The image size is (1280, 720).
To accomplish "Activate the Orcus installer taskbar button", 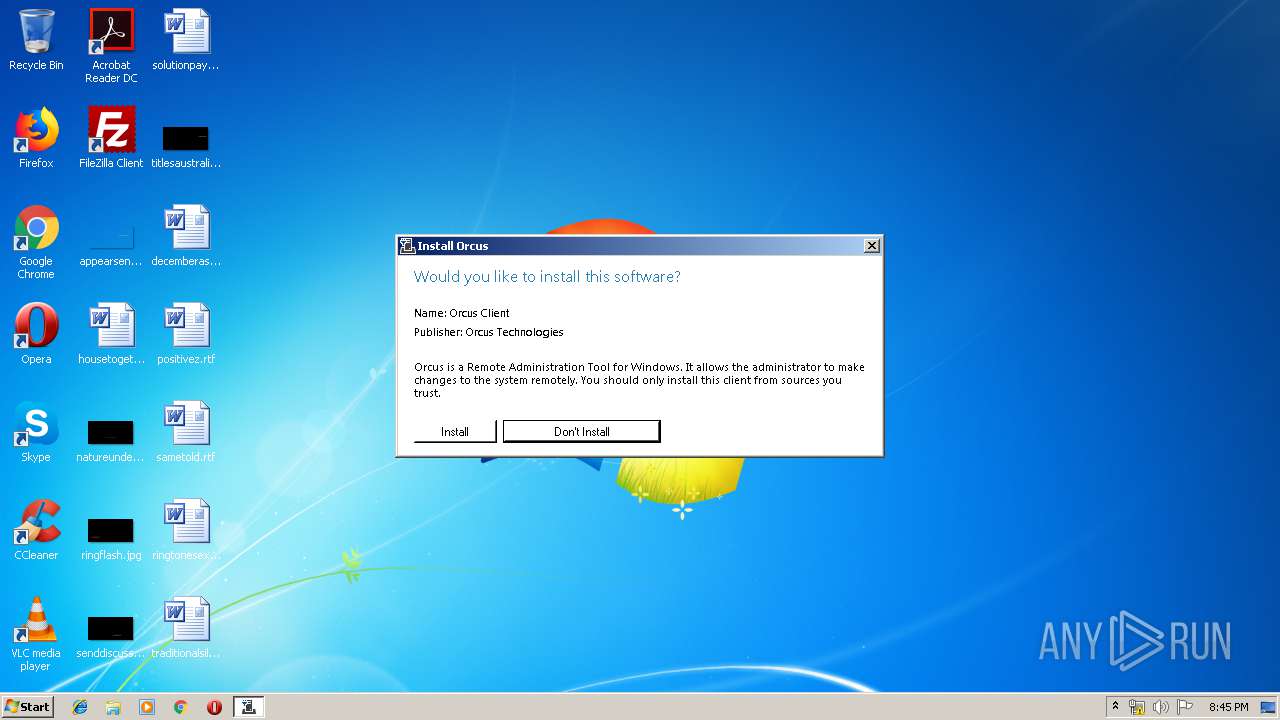I will (248, 707).
